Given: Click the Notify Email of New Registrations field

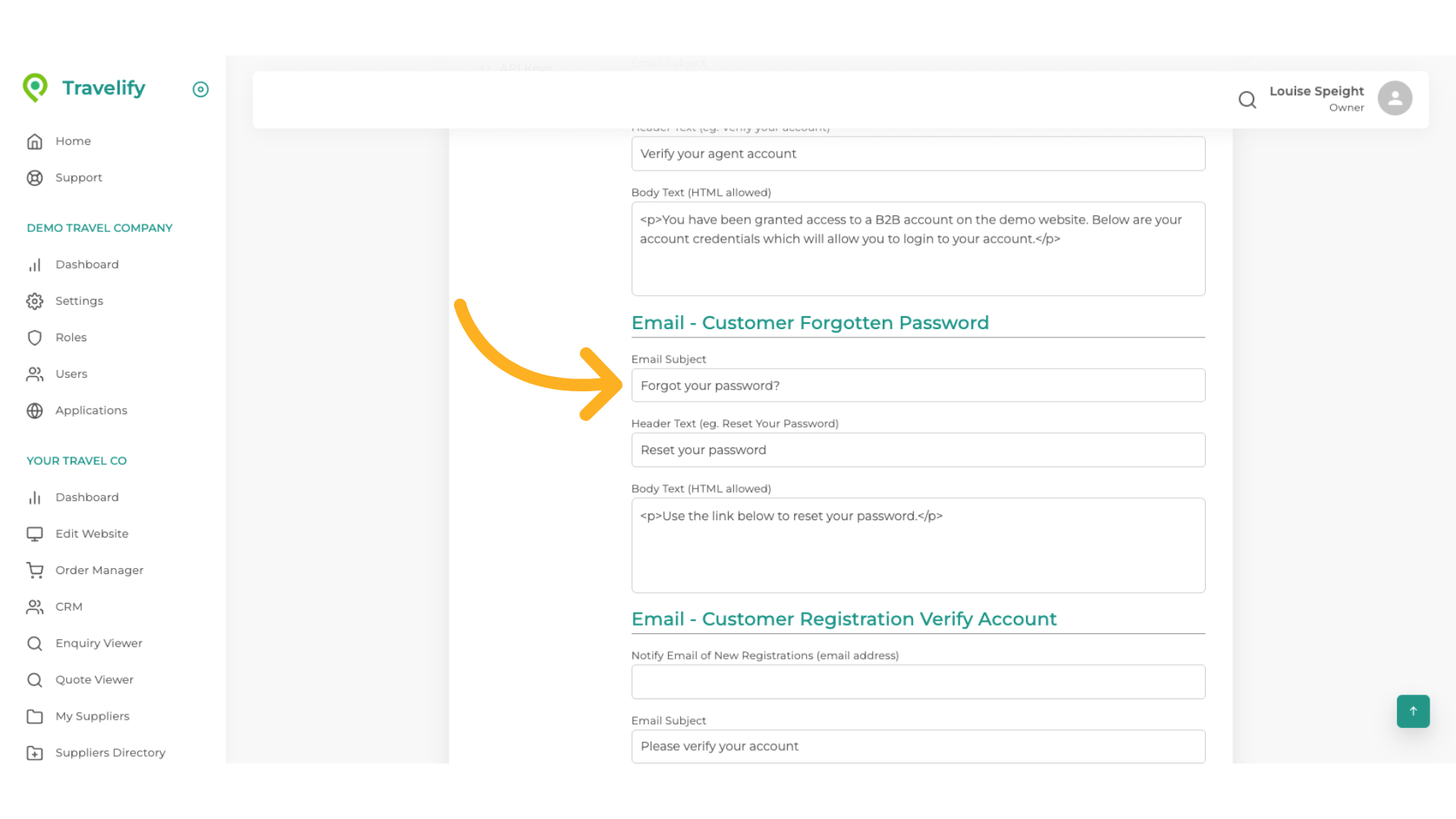Looking at the screenshot, I should pyautogui.click(x=918, y=682).
